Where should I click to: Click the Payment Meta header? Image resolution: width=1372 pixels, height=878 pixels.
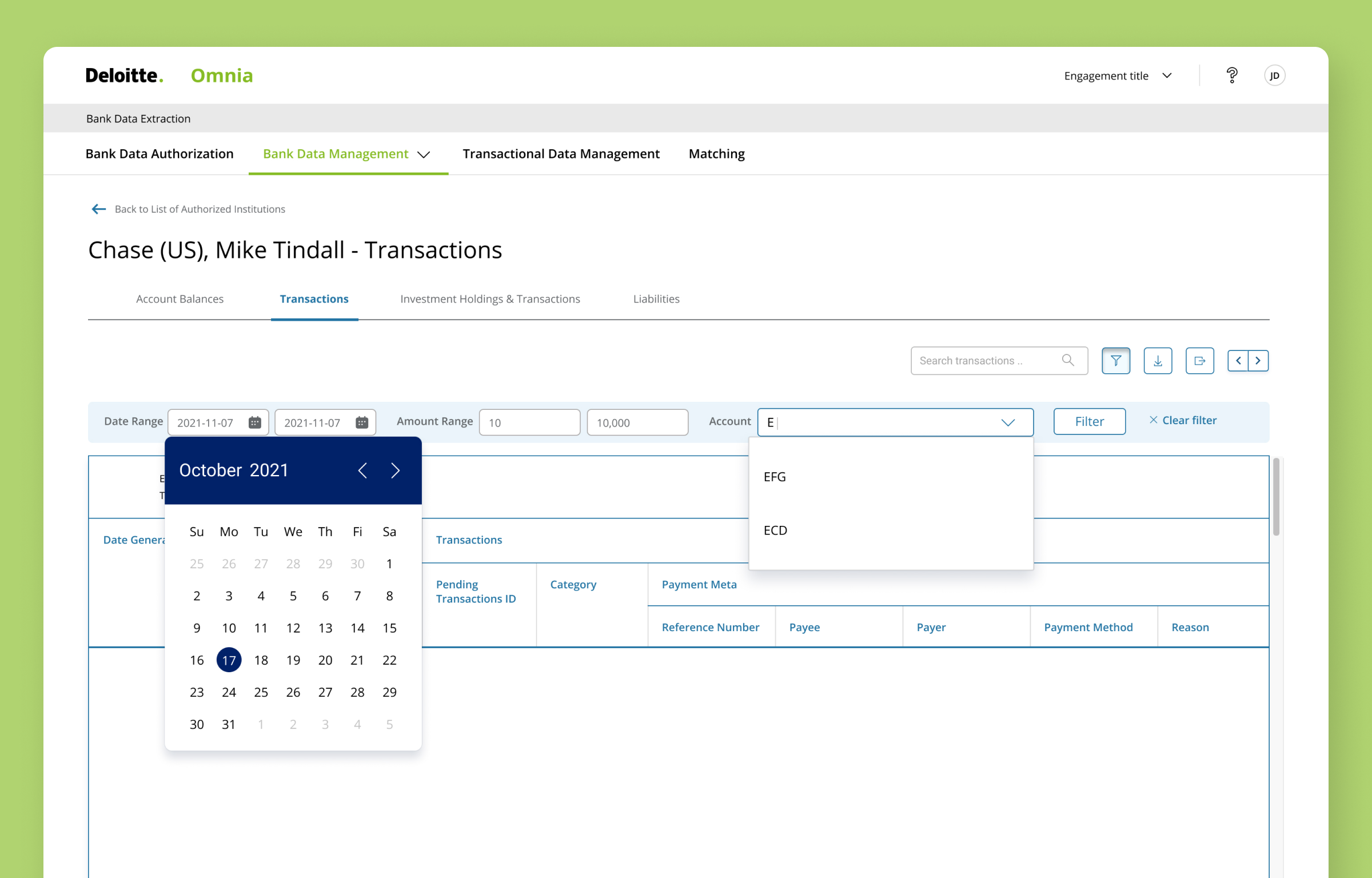699,585
